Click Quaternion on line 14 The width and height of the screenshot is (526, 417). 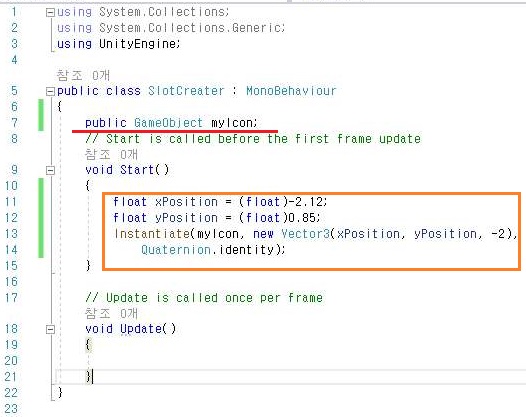[x=176, y=250]
